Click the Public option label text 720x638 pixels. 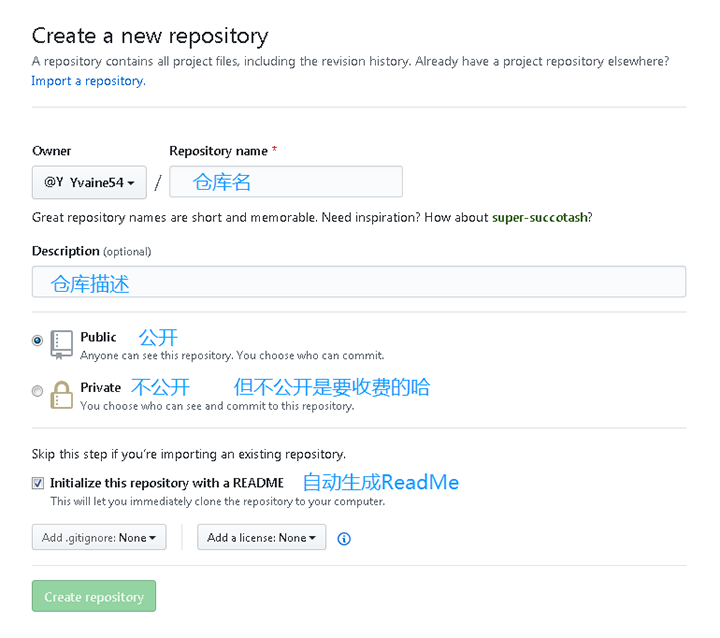[x=98, y=337]
